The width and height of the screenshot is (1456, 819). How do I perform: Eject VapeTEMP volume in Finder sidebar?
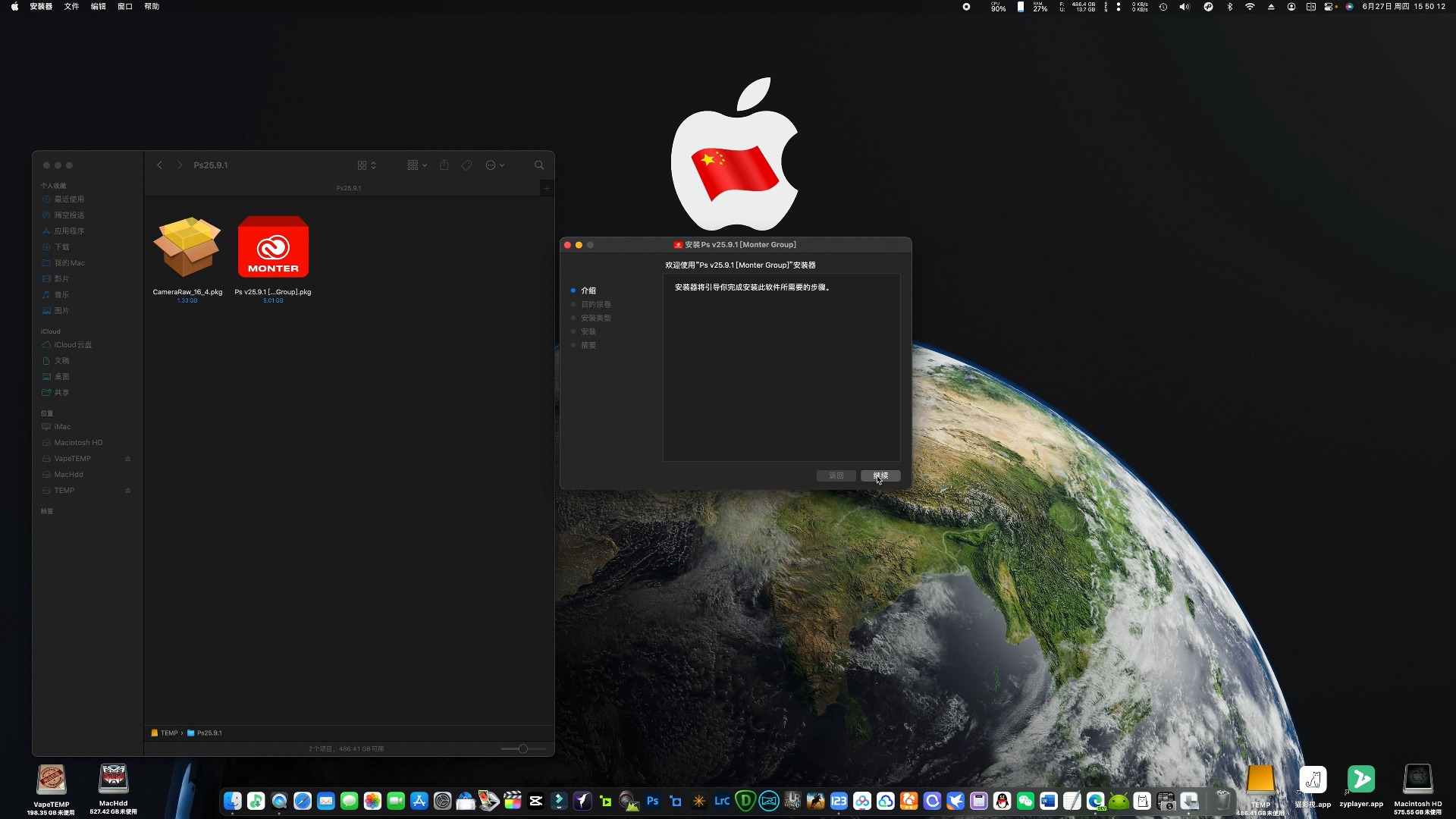(x=128, y=459)
